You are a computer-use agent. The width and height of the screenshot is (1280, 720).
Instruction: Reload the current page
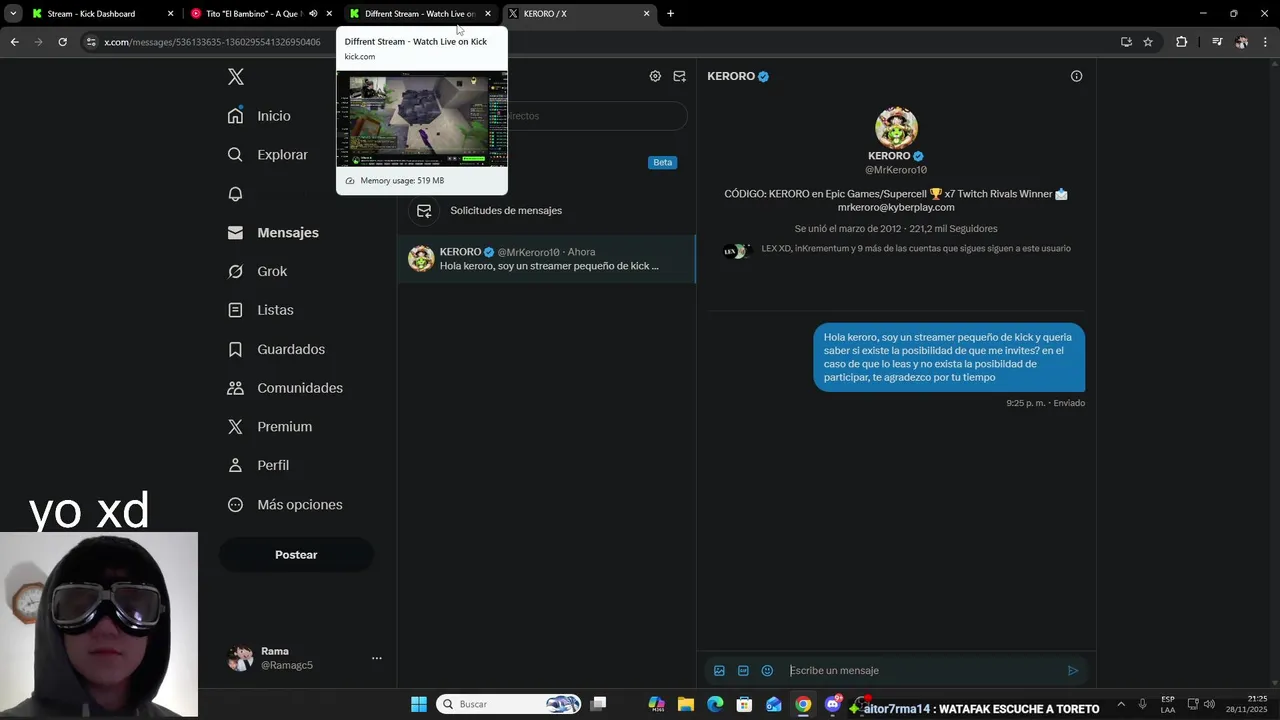62,42
